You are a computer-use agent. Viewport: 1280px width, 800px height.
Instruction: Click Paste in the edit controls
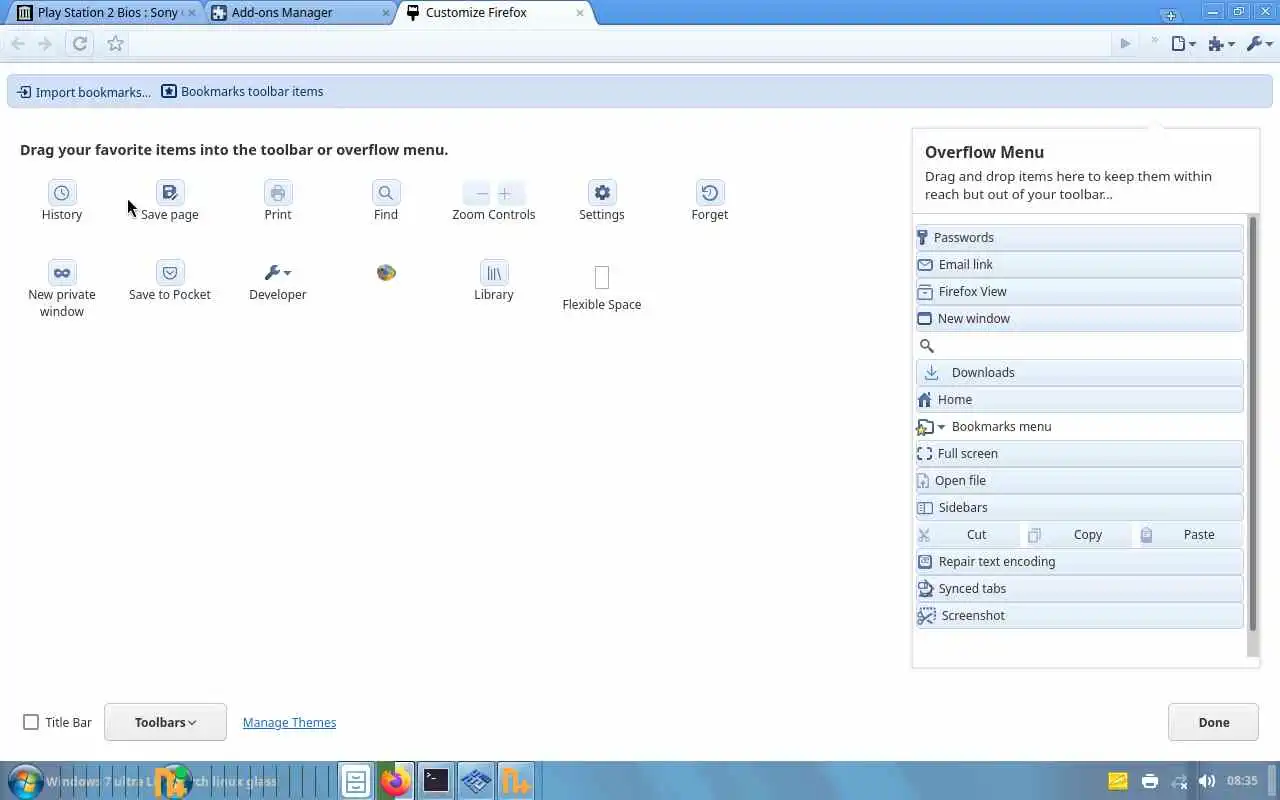[1189, 534]
